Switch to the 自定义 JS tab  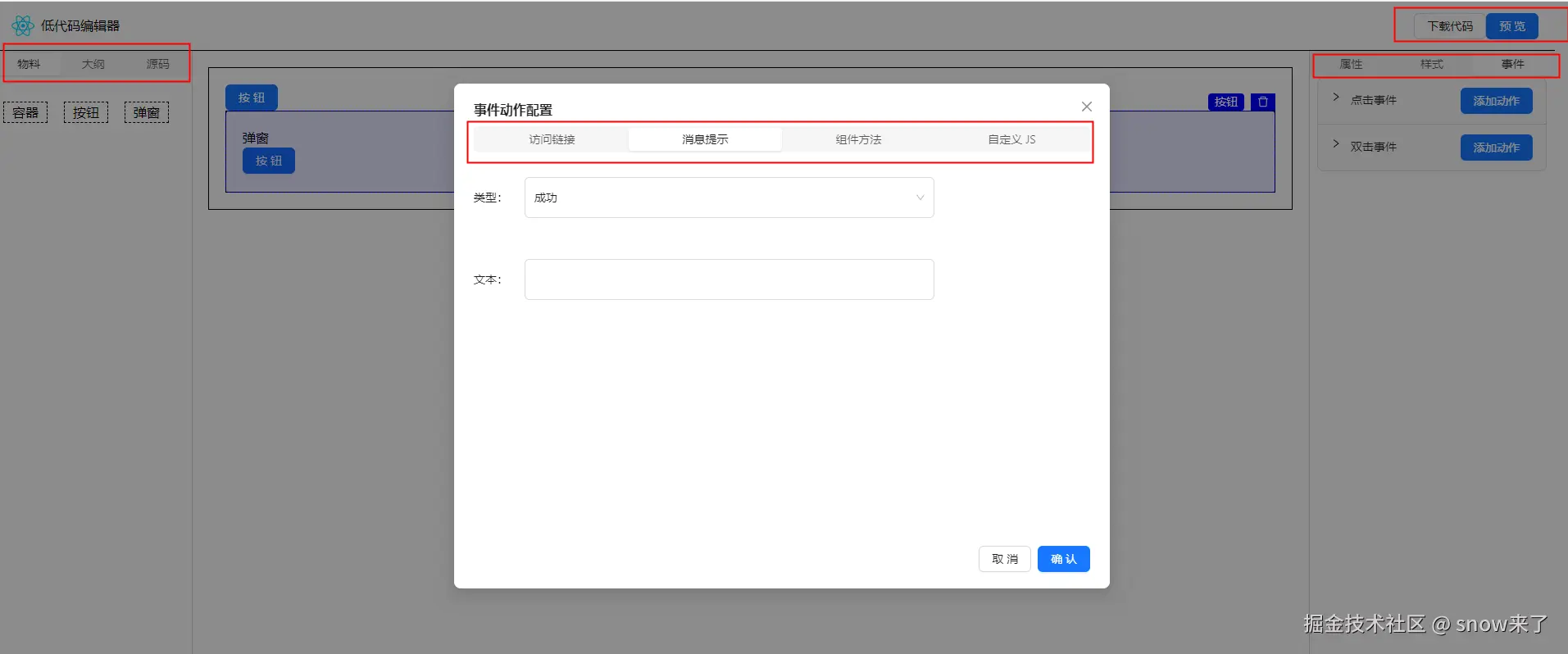click(1011, 139)
